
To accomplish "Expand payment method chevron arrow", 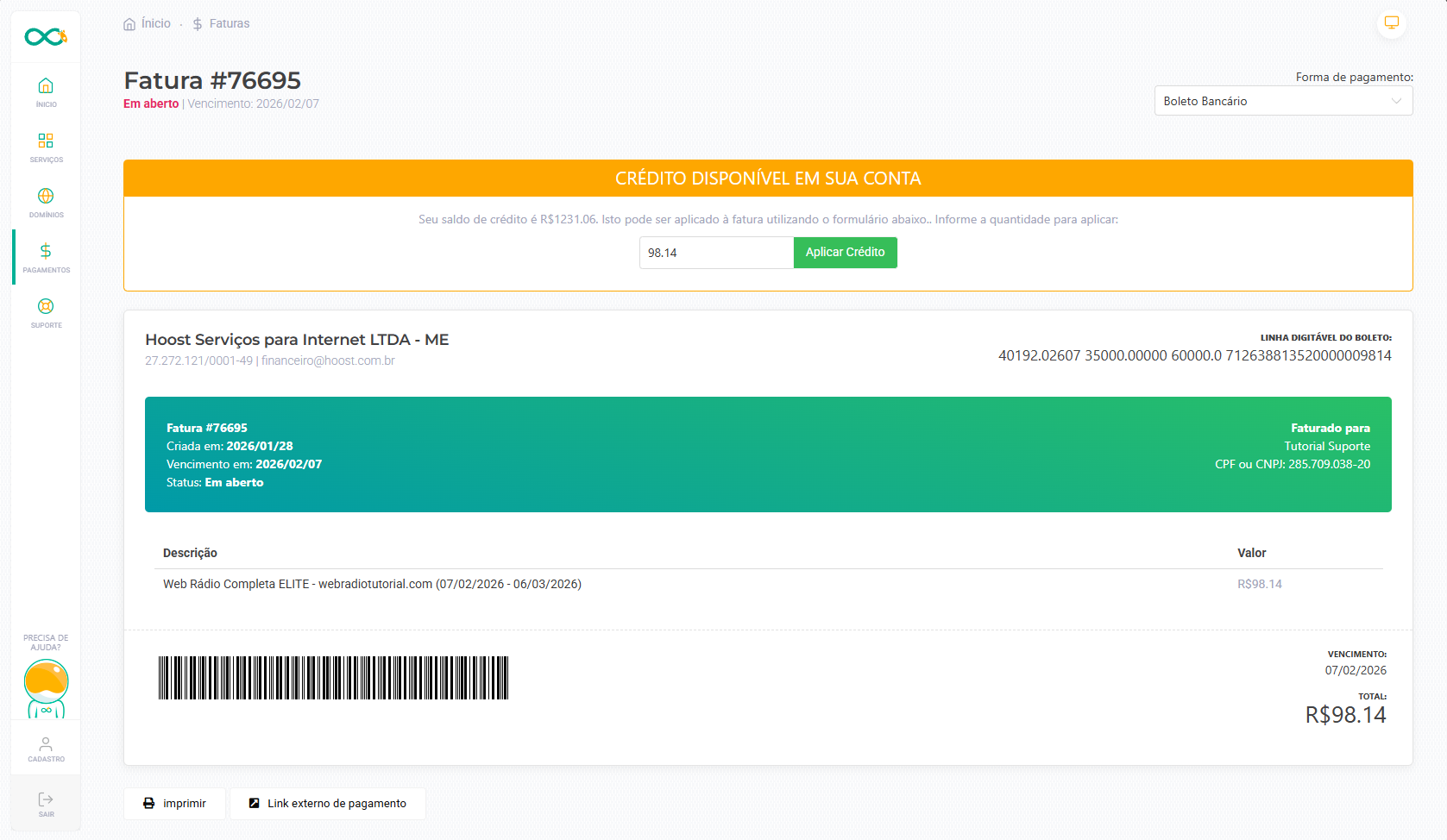I will [1396, 101].
